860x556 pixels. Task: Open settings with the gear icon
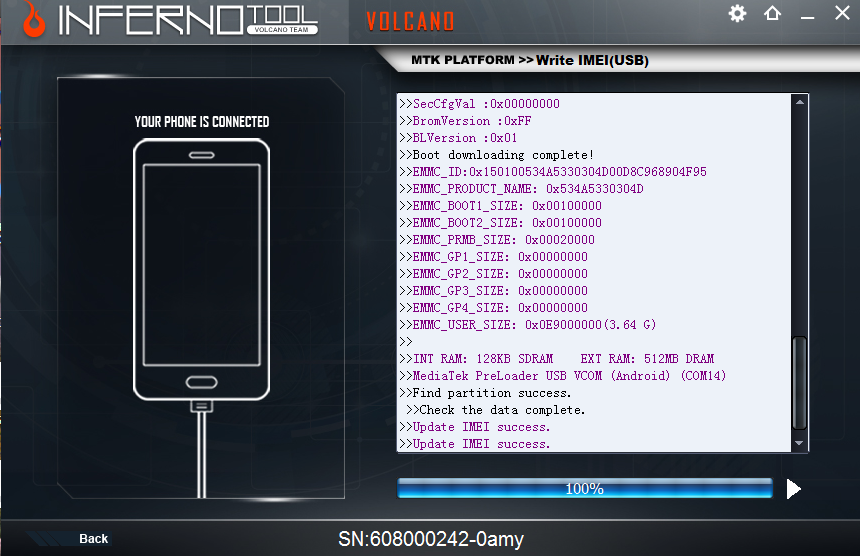point(737,13)
